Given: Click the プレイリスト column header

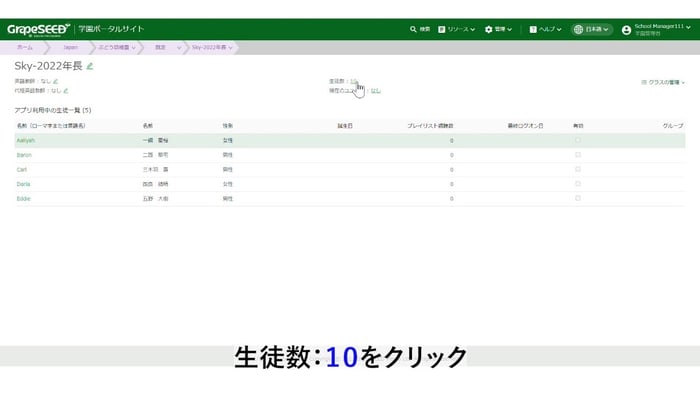Looking at the screenshot, I should (x=430, y=126).
